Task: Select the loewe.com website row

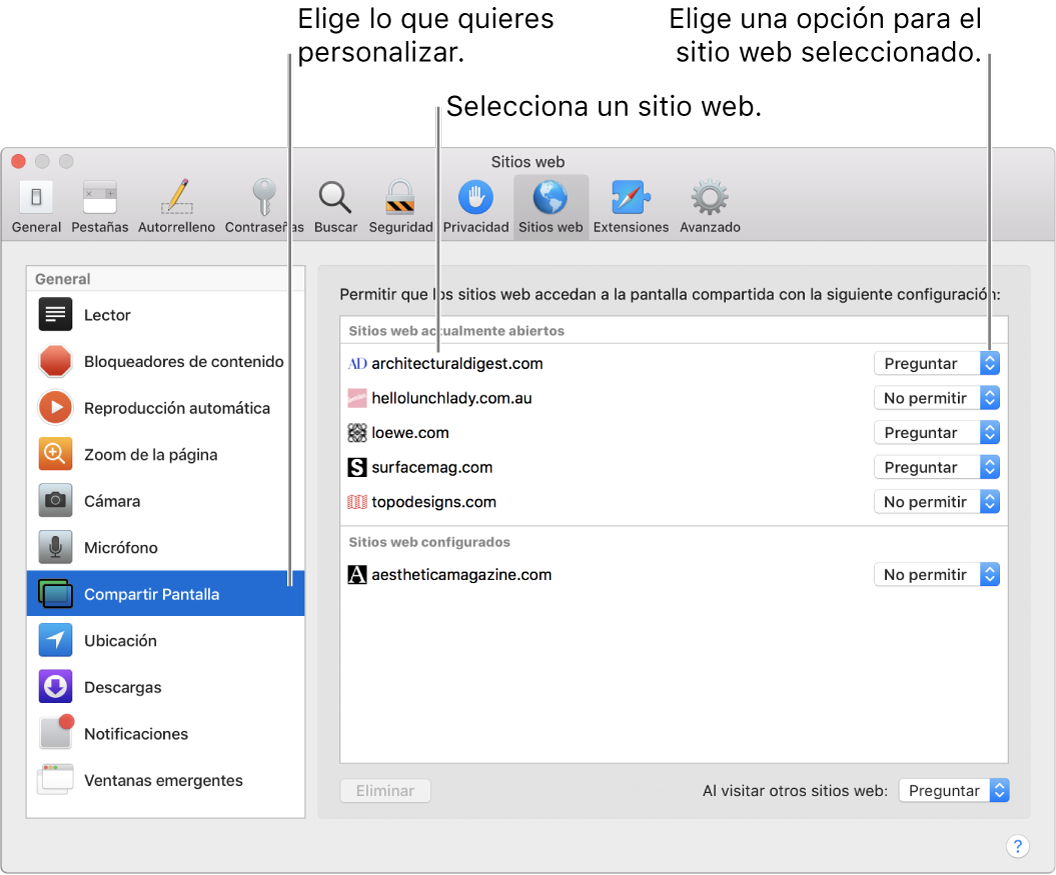Action: [x=410, y=432]
